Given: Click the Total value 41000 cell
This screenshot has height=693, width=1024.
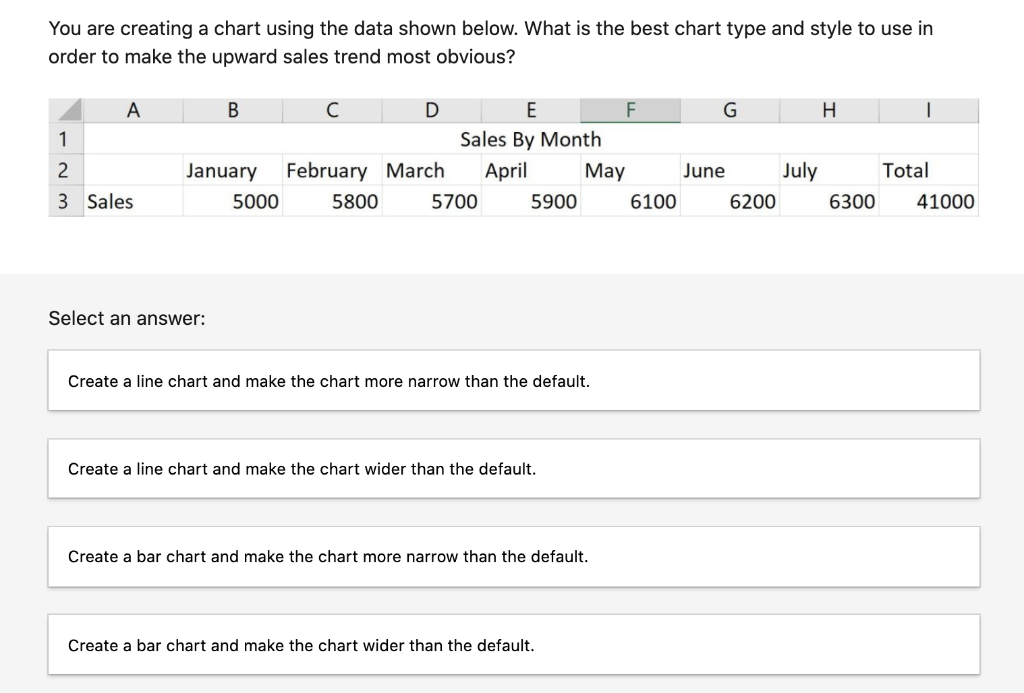Looking at the screenshot, I should (928, 201).
